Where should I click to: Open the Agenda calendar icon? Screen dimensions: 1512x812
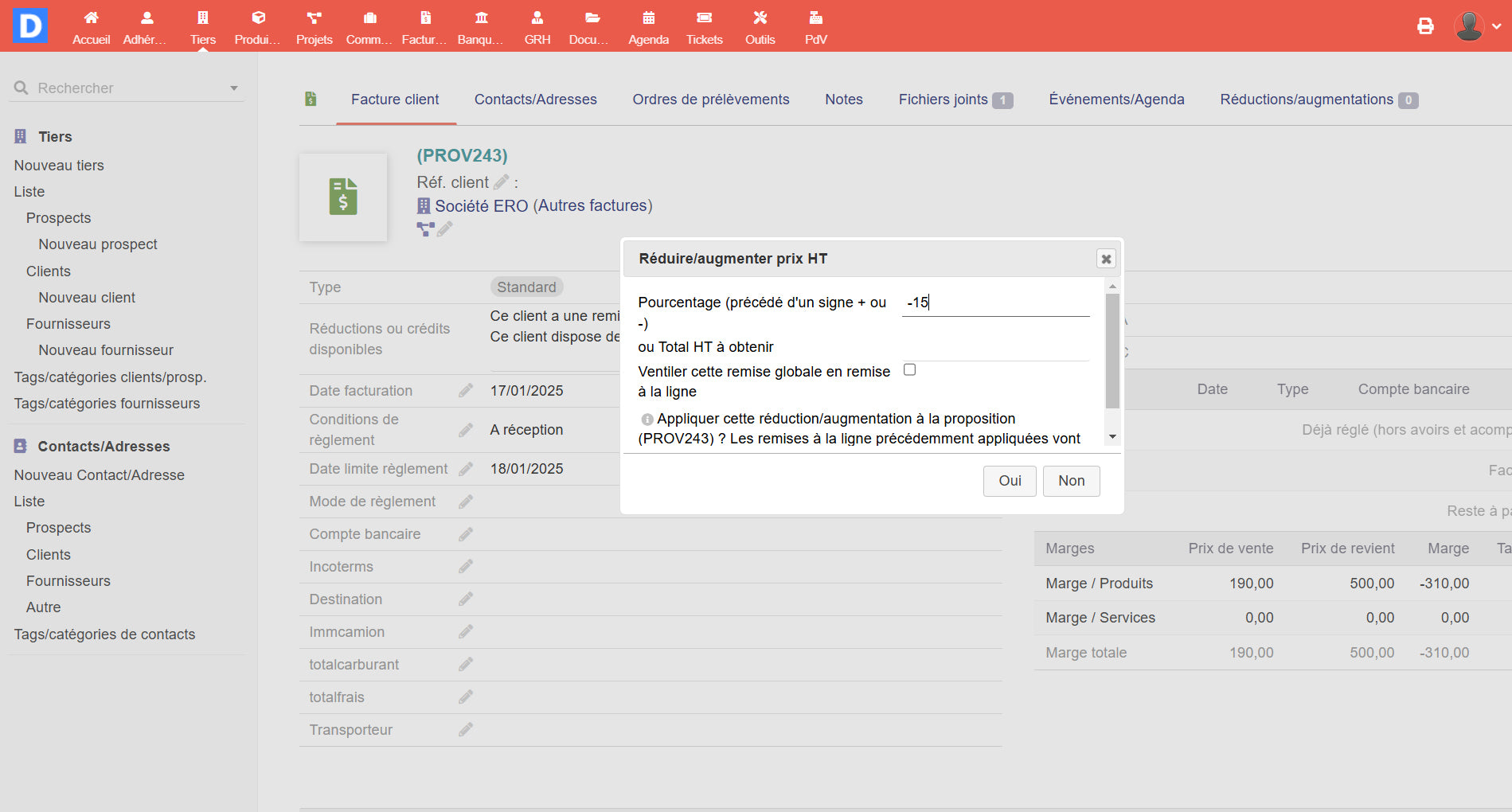click(x=648, y=18)
